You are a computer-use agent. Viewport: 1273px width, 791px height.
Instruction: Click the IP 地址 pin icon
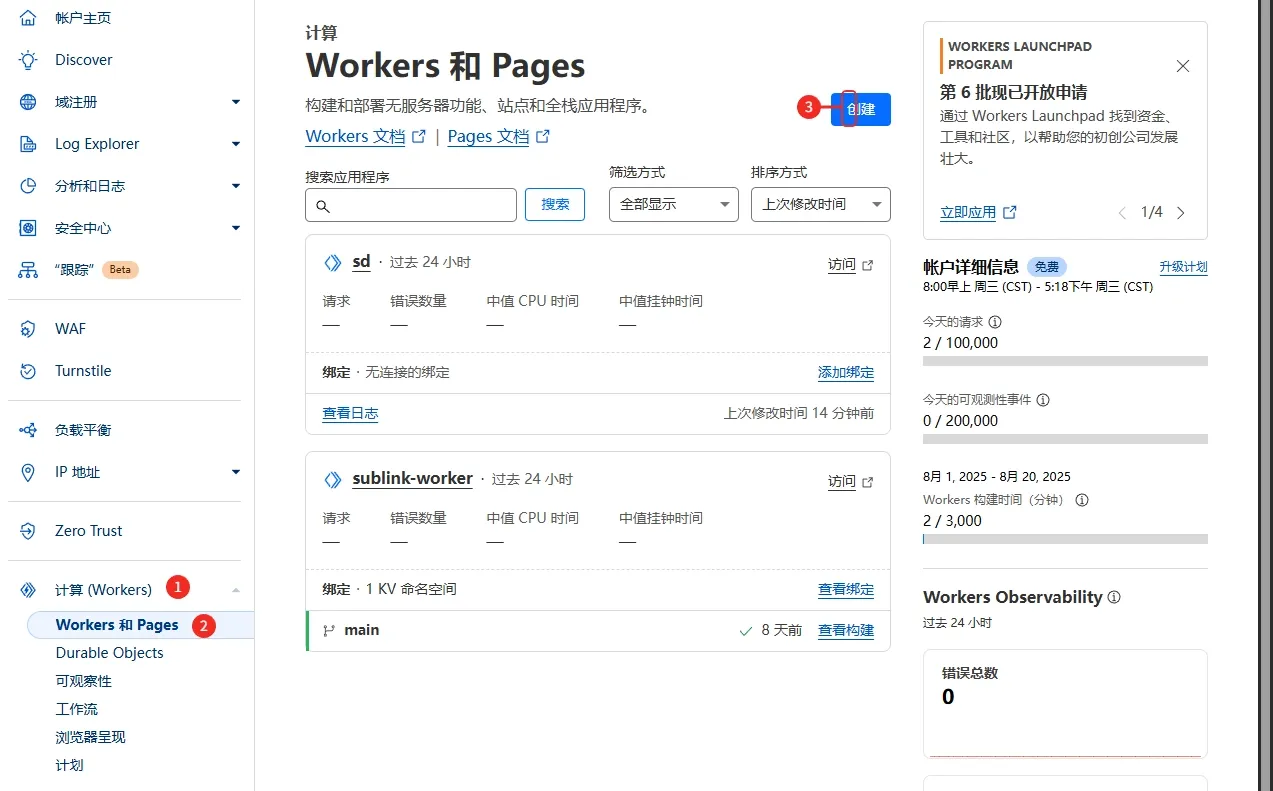point(28,472)
